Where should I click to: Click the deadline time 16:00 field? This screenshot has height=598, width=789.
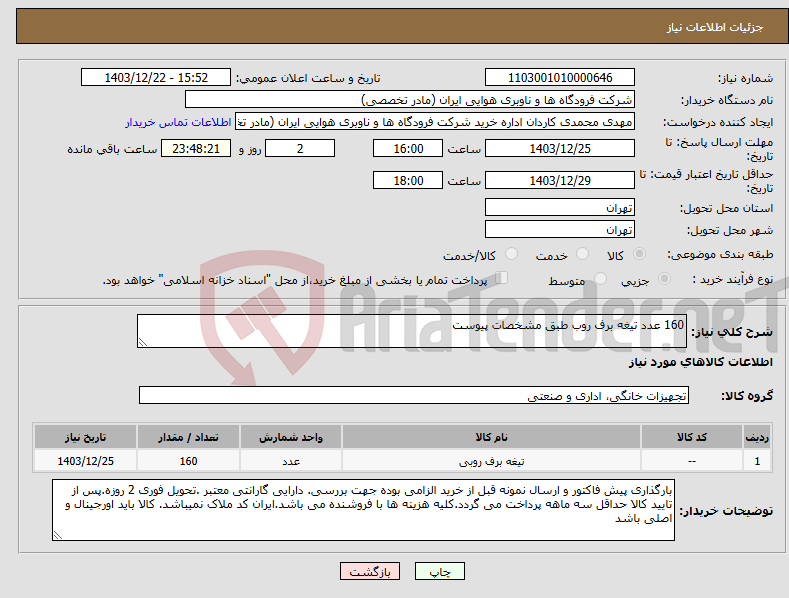408,148
